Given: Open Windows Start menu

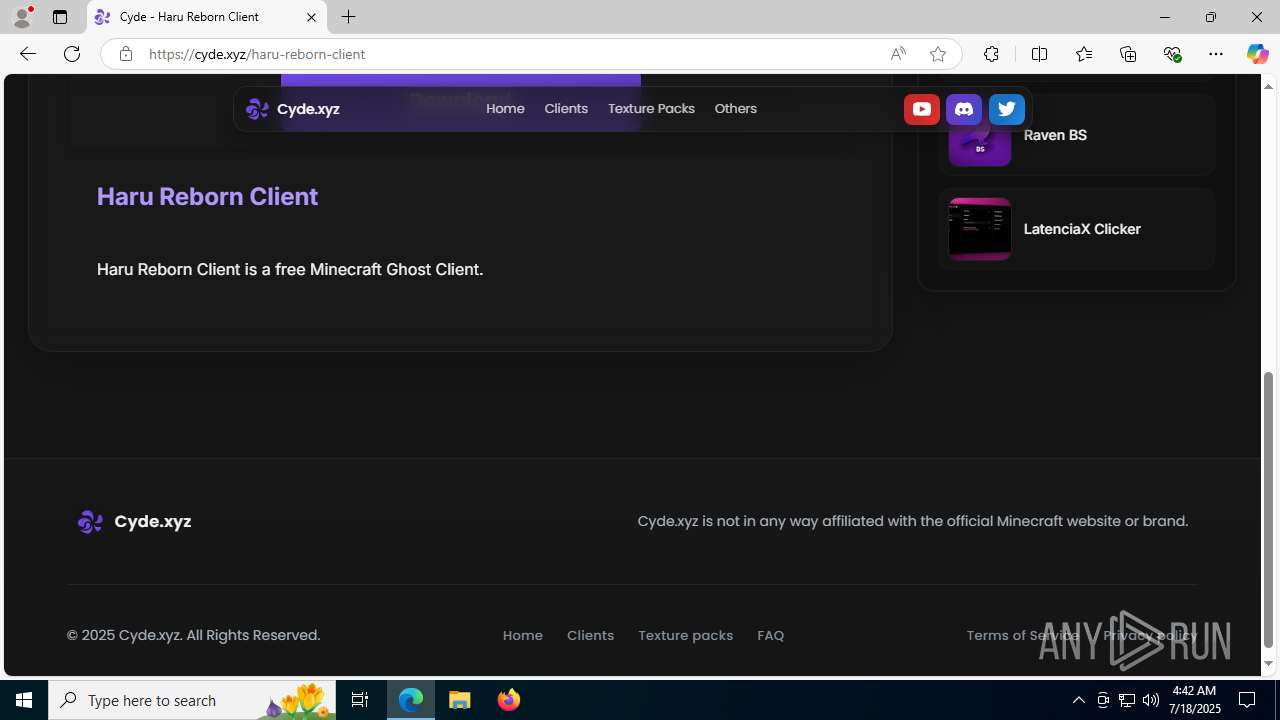Looking at the screenshot, I should (x=24, y=700).
